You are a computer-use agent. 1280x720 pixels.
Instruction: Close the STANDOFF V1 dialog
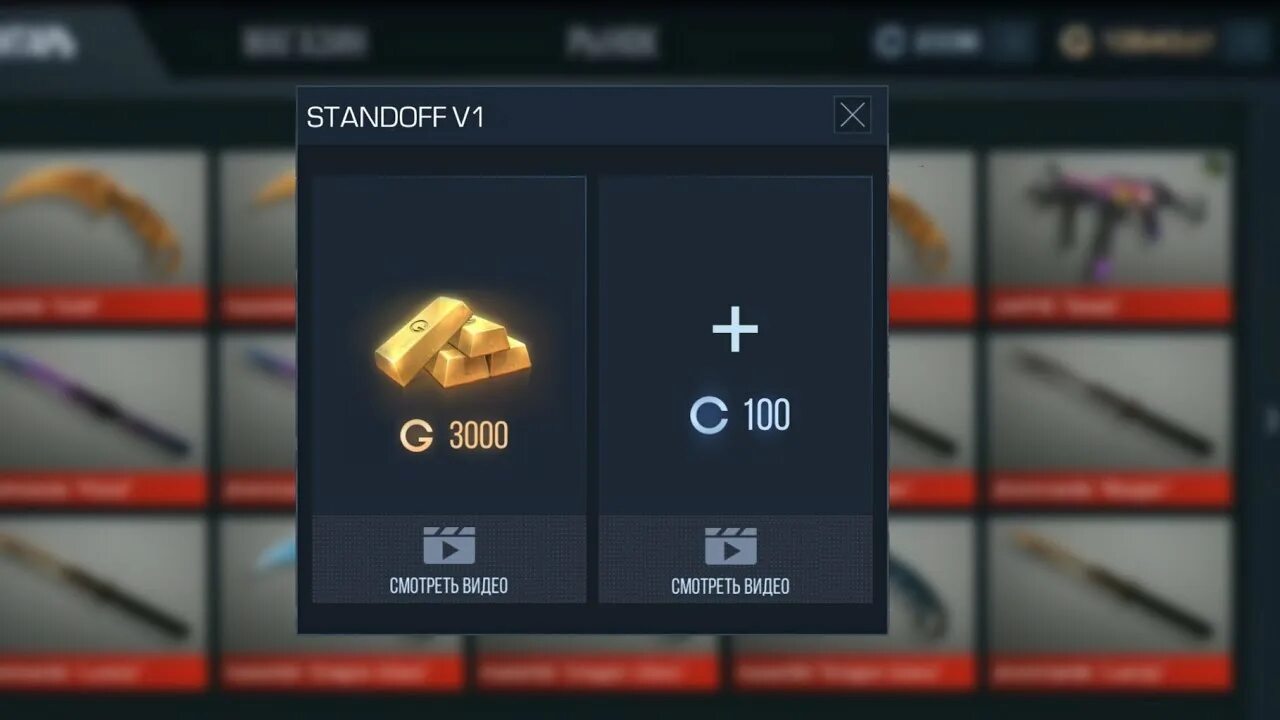pos(852,116)
